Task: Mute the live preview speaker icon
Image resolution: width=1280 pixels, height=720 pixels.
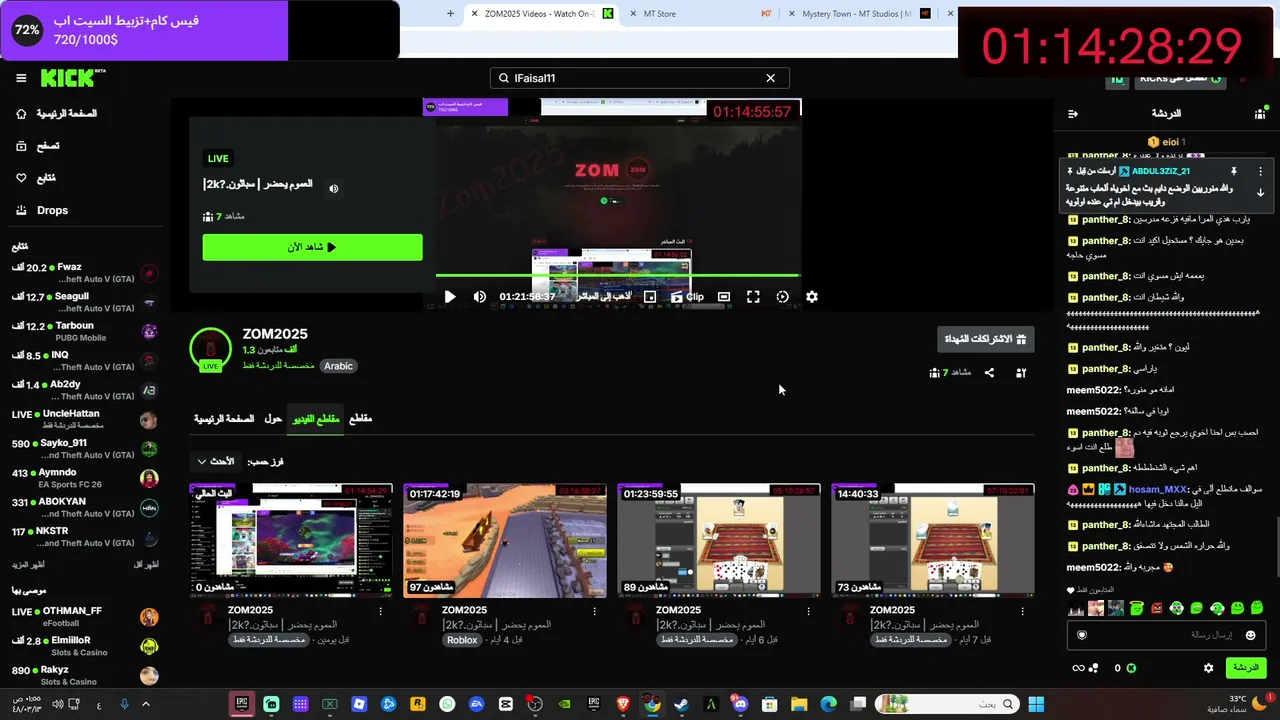Action: [334, 188]
